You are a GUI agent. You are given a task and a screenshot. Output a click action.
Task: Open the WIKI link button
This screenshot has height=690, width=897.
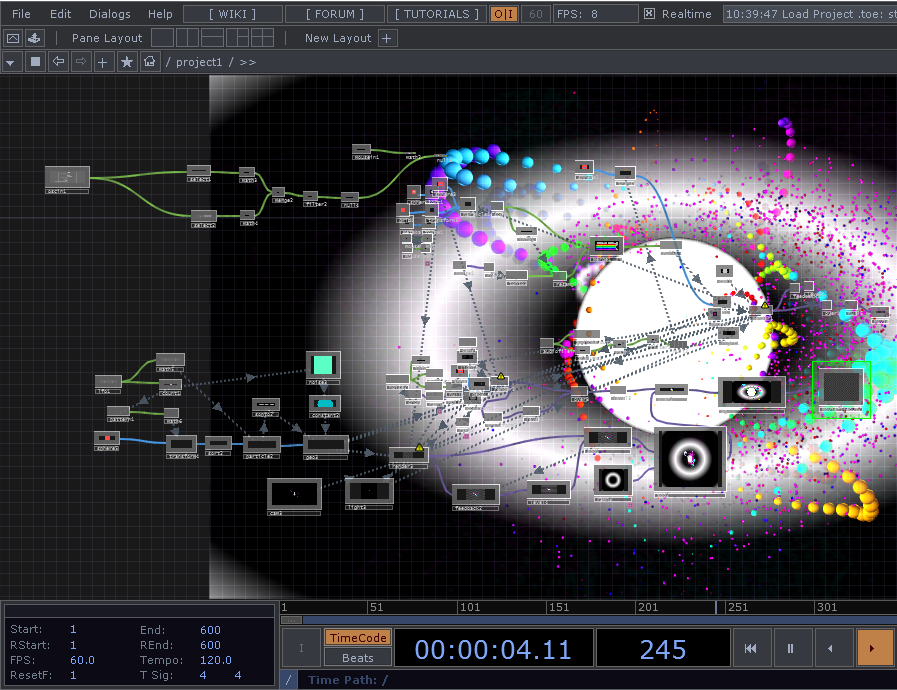(x=232, y=14)
